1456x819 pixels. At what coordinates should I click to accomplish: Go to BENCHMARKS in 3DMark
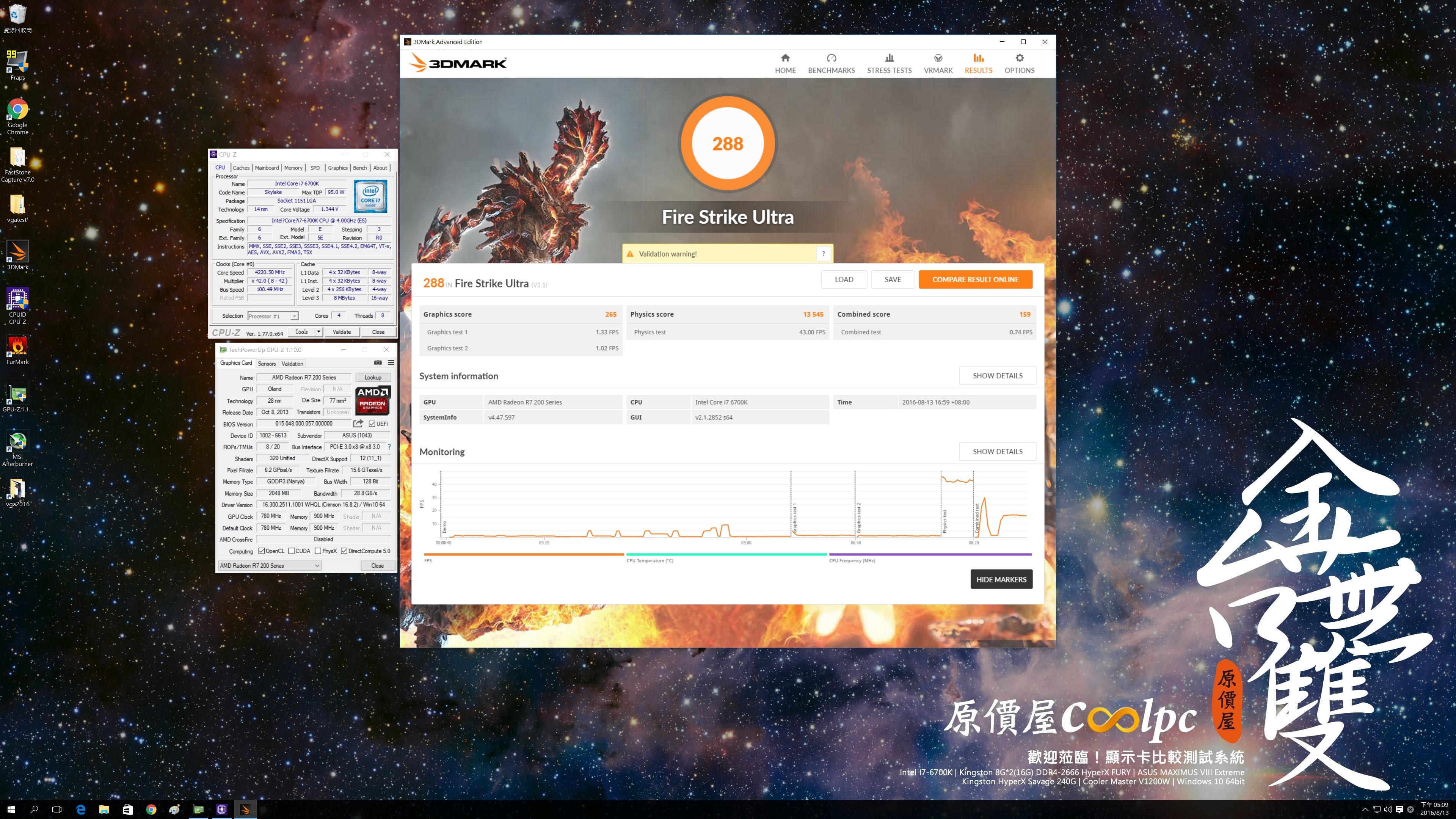(x=832, y=63)
